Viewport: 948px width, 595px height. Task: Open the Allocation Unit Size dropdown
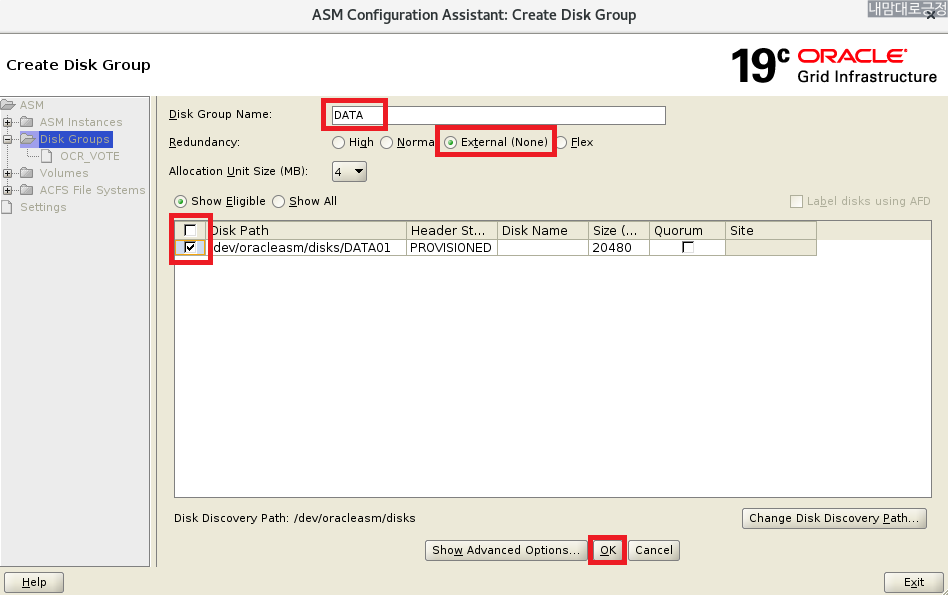point(349,172)
